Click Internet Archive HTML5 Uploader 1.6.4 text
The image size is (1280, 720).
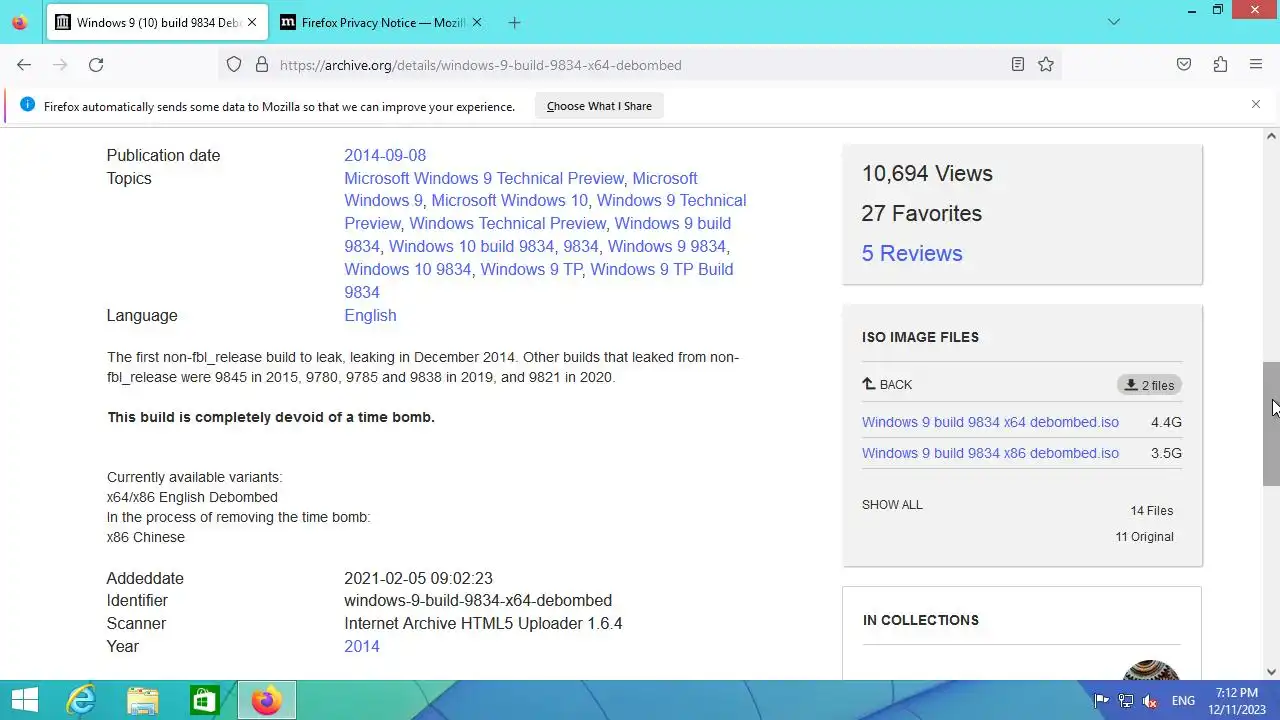coord(483,623)
